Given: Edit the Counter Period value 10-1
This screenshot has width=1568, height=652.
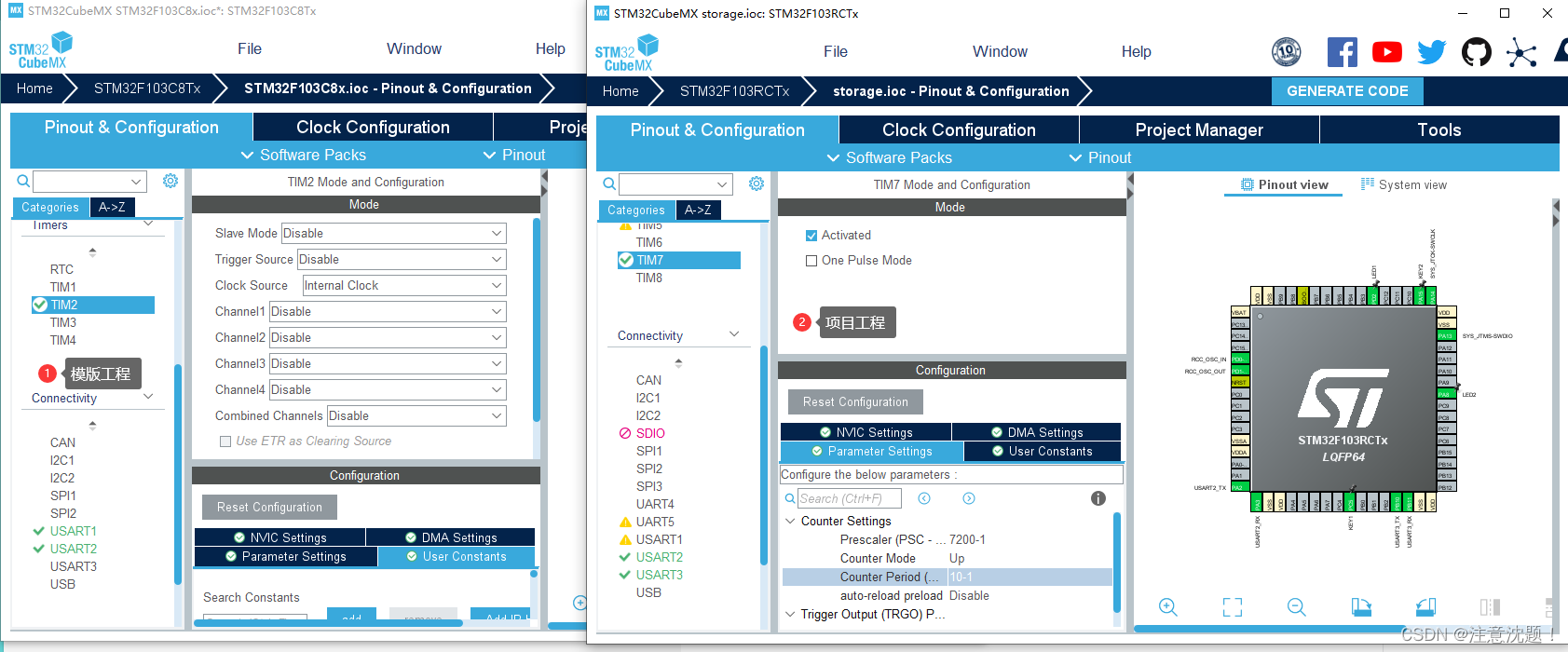Looking at the screenshot, I should pos(1030,577).
